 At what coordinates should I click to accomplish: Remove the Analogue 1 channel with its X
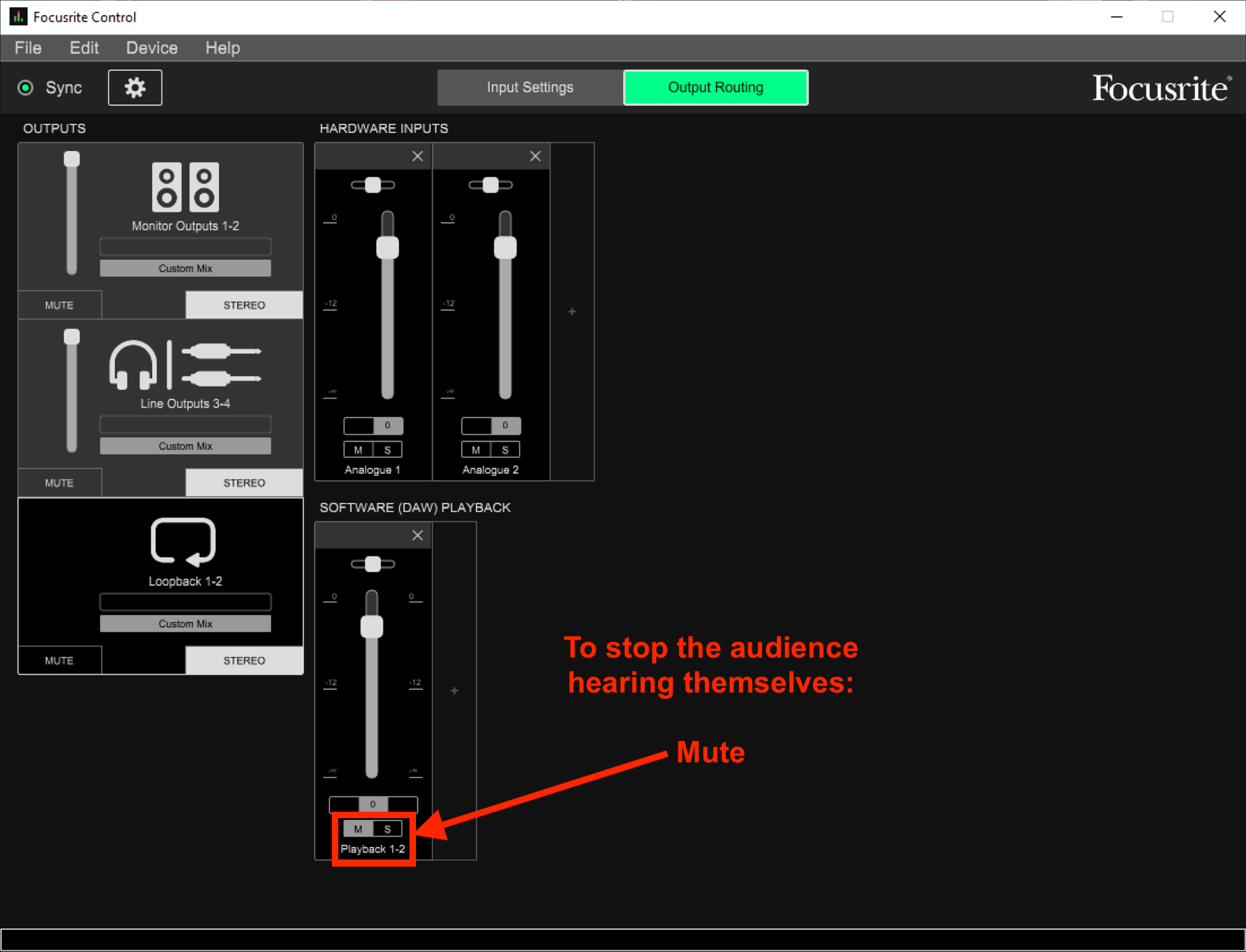tap(417, 156)
